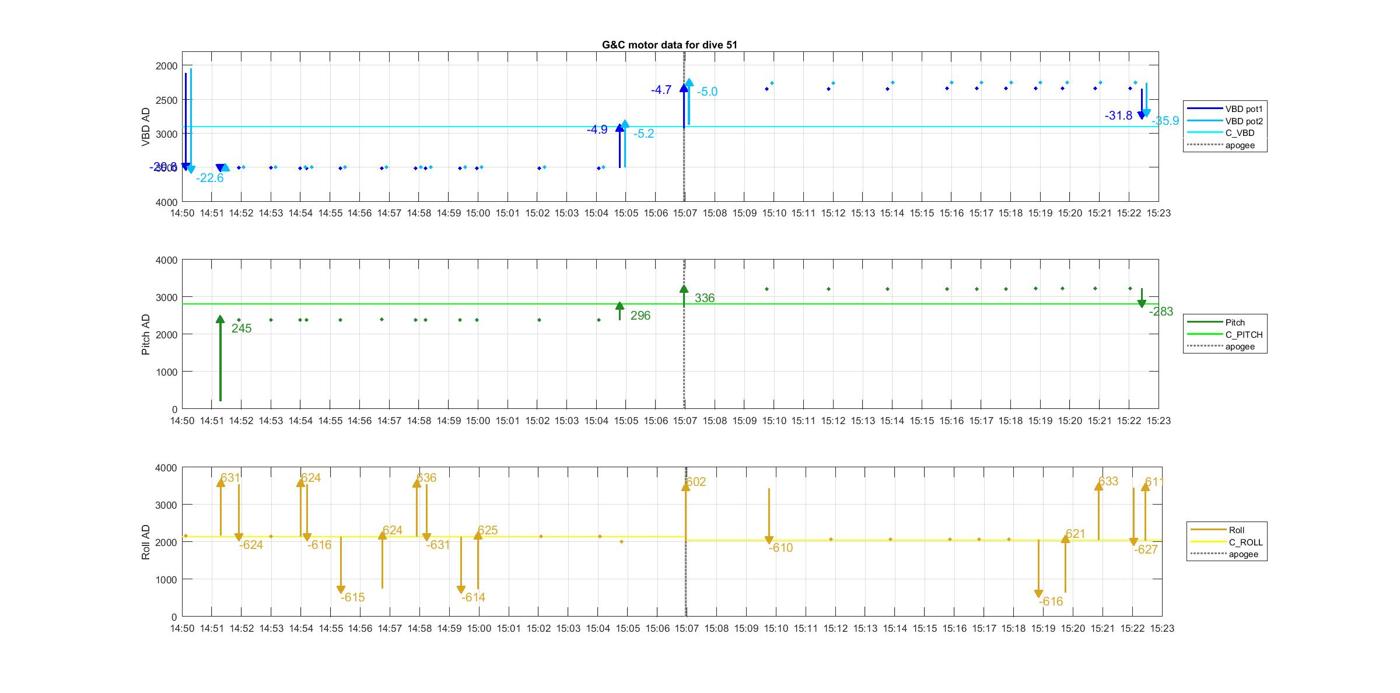
Task: Click the '-614' roll annotation
Action: 473,598
